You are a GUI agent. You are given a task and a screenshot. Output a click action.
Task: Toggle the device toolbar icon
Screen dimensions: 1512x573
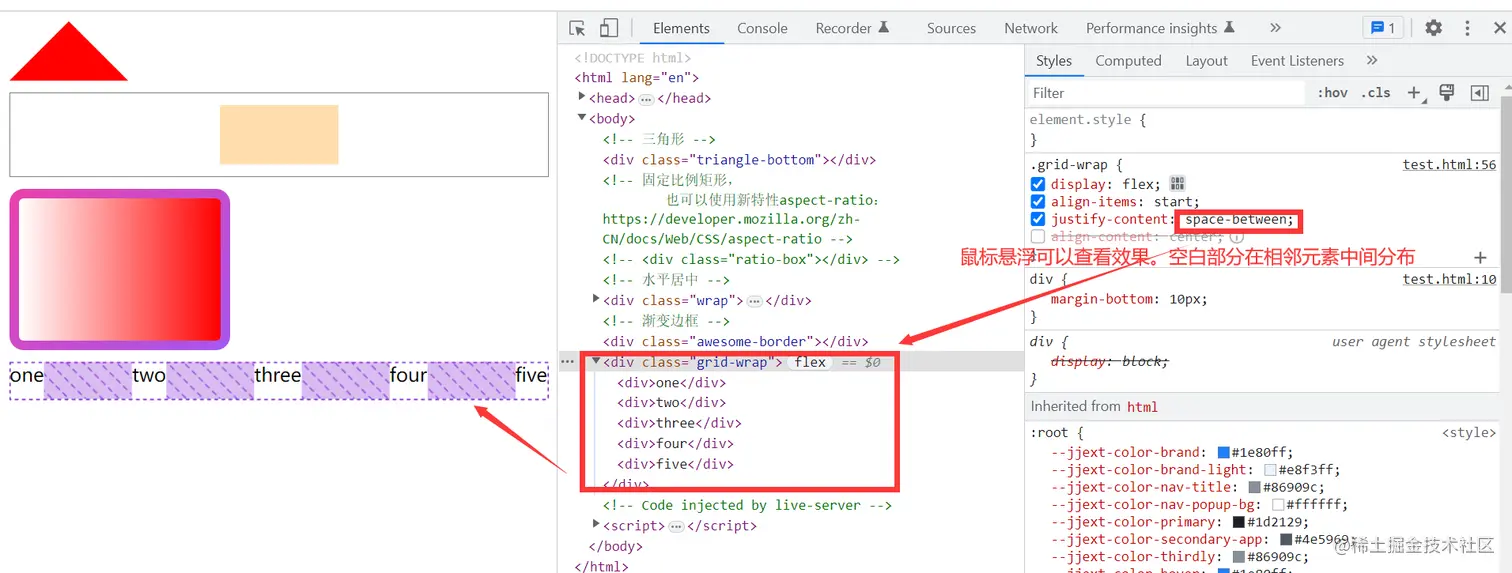pyautogui.click(x=609, y=28)
